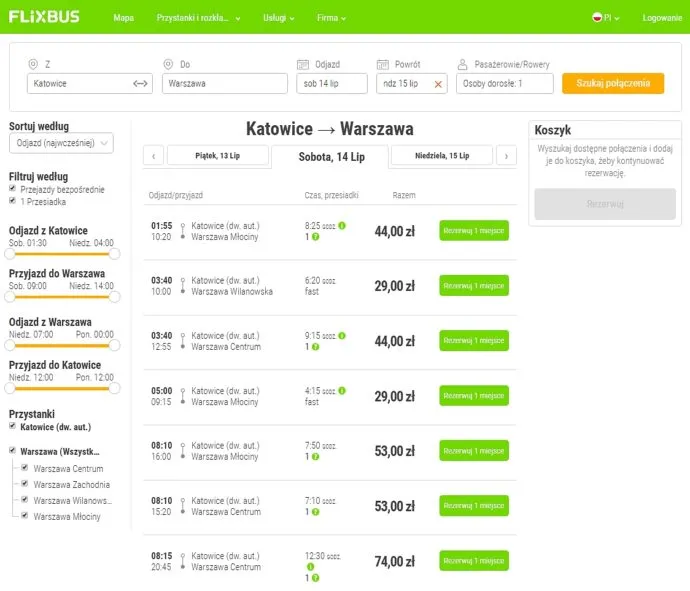
Task: Expand the Usługi menu
Action: (281, 18)
